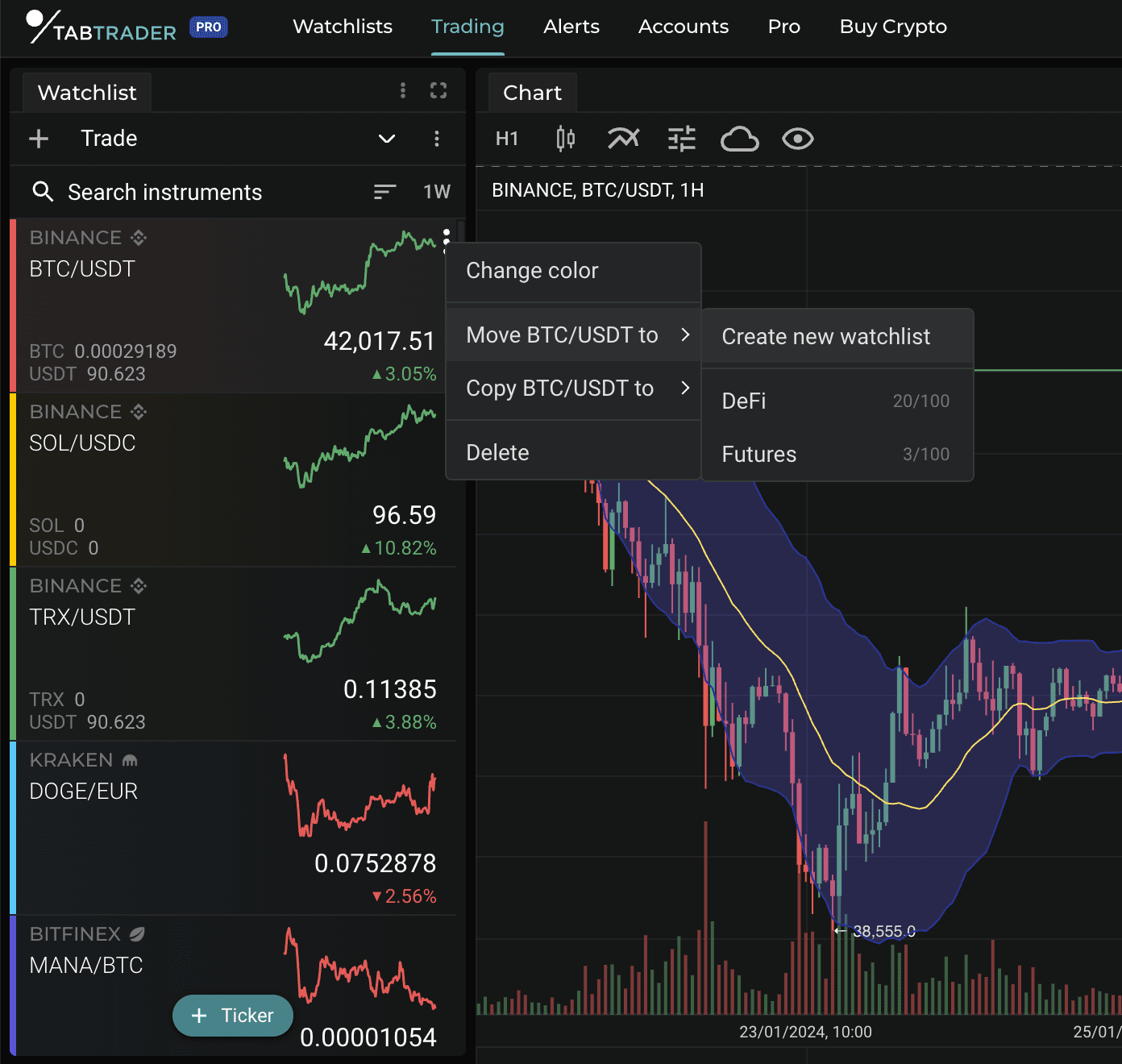Select the MANA/BTC instrument name

86,965
